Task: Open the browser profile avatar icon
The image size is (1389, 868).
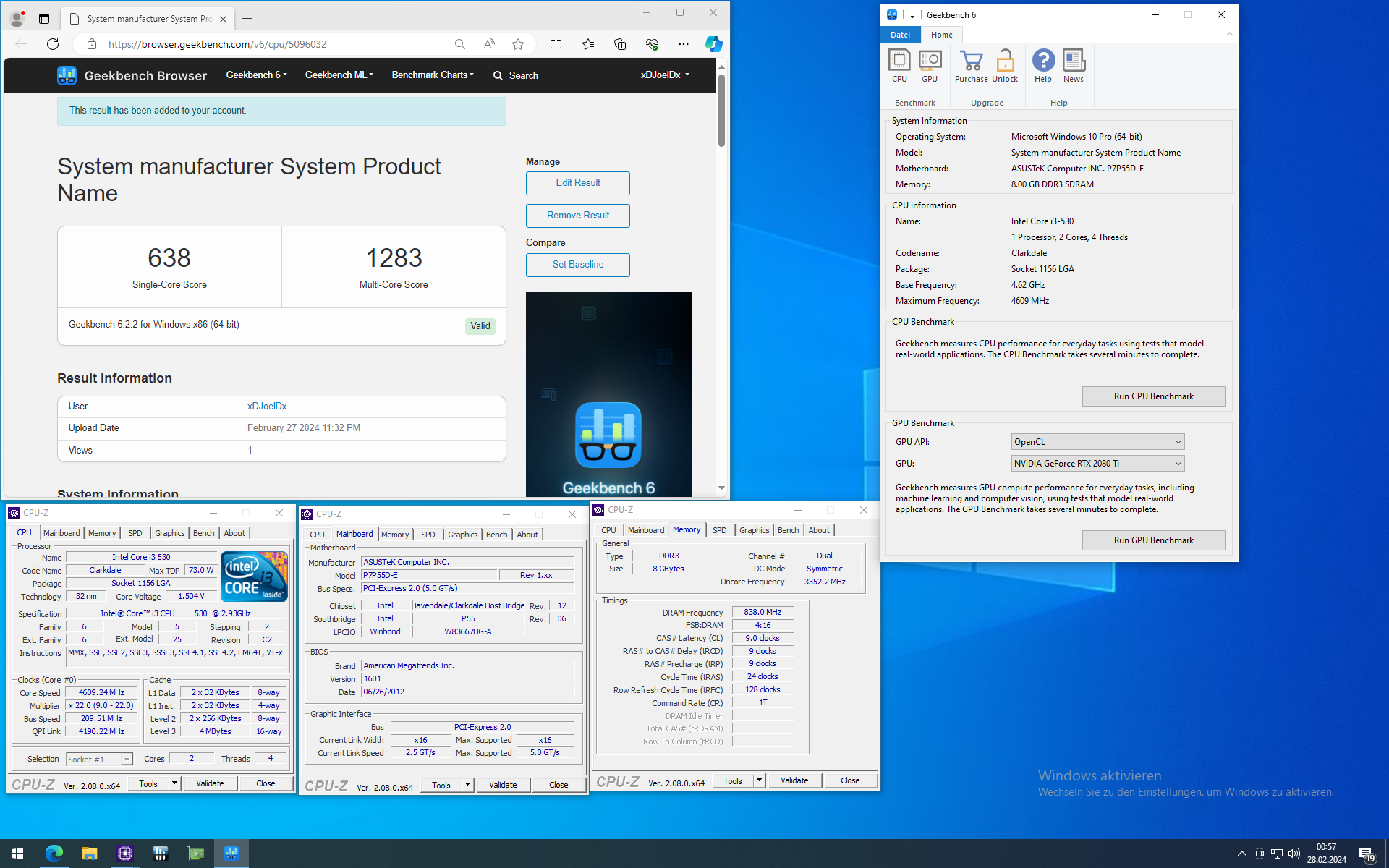Action: tap(17, 18)
